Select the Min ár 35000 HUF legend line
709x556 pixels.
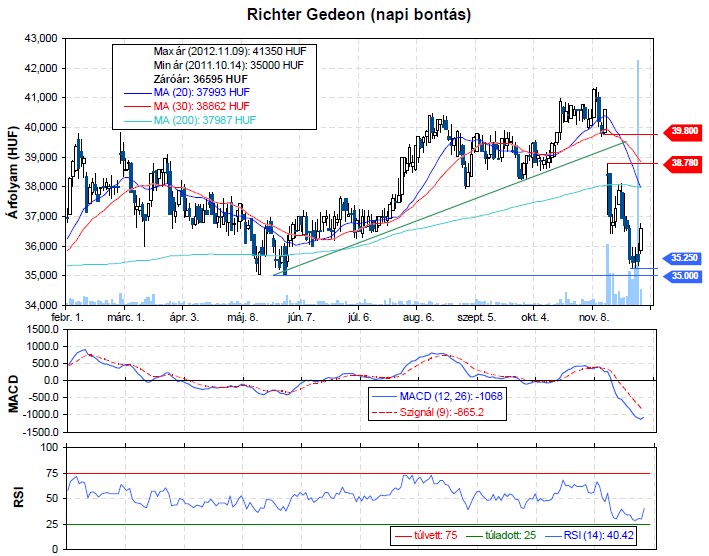click(x=228, y=65)
